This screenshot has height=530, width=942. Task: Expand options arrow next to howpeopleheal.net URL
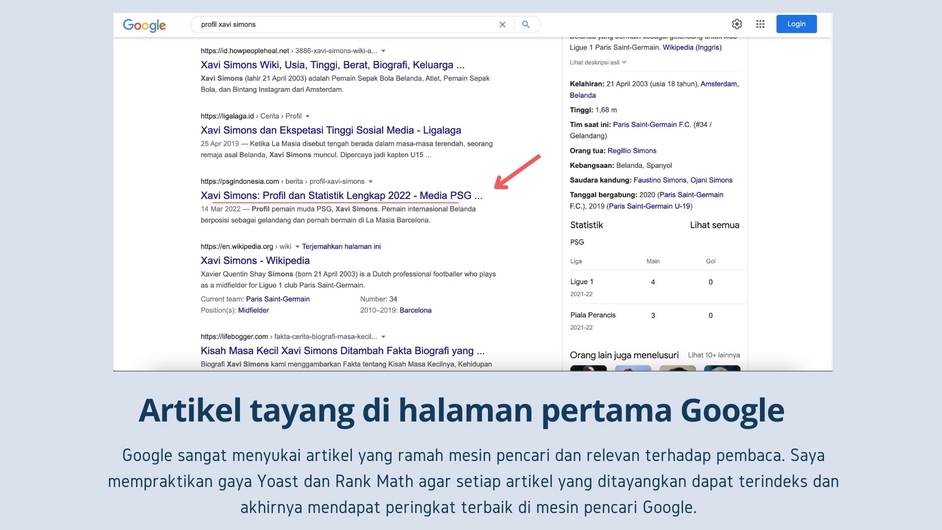pyautogui.click(x=383, y=51)
